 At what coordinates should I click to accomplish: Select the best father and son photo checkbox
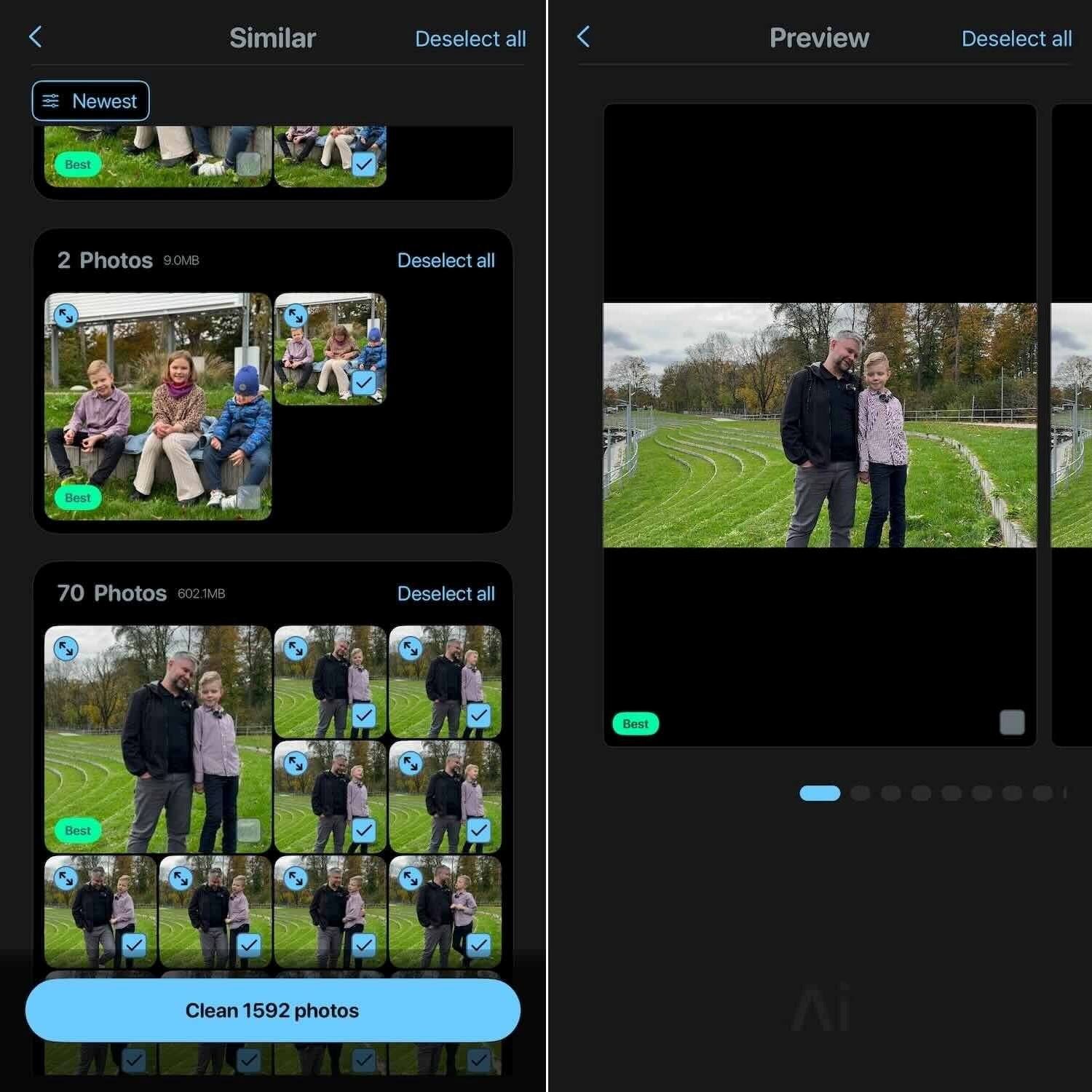click(x=249, y=831)
